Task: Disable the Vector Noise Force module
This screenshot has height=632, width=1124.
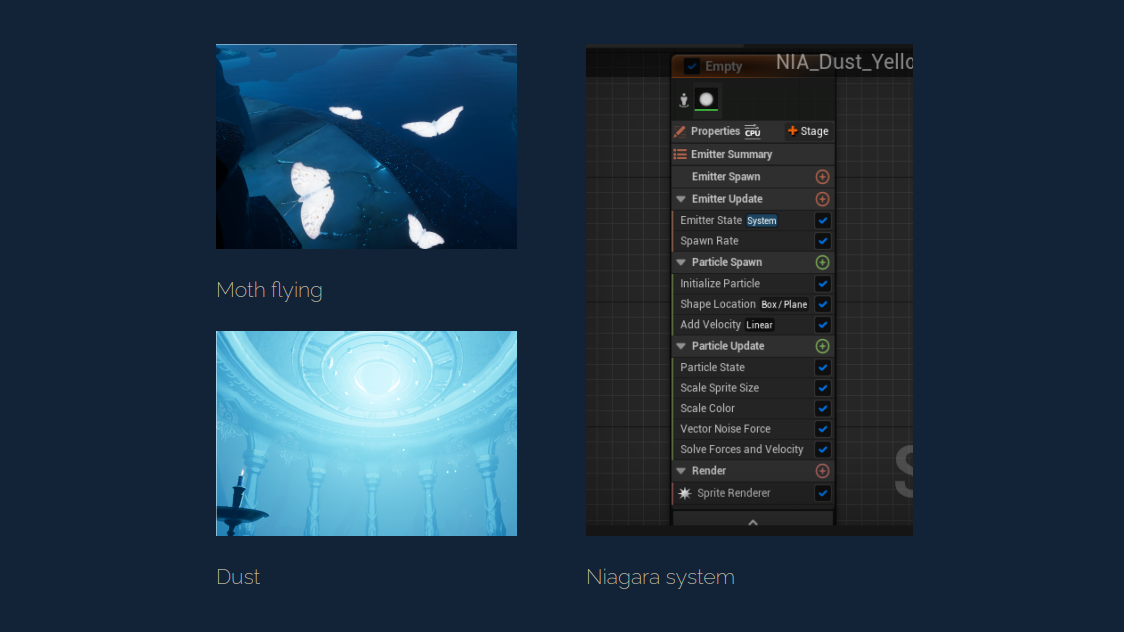Action: click(822, 428)
